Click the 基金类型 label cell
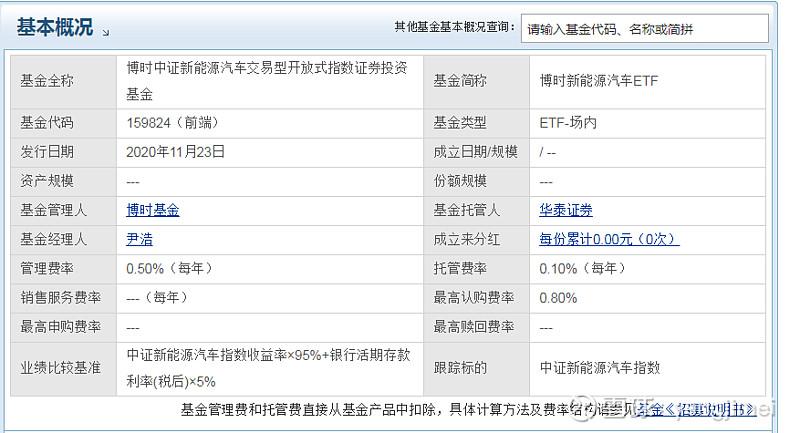Image resolution: width=800 pixels, height=433 pixels. click(x=477, y=123)
